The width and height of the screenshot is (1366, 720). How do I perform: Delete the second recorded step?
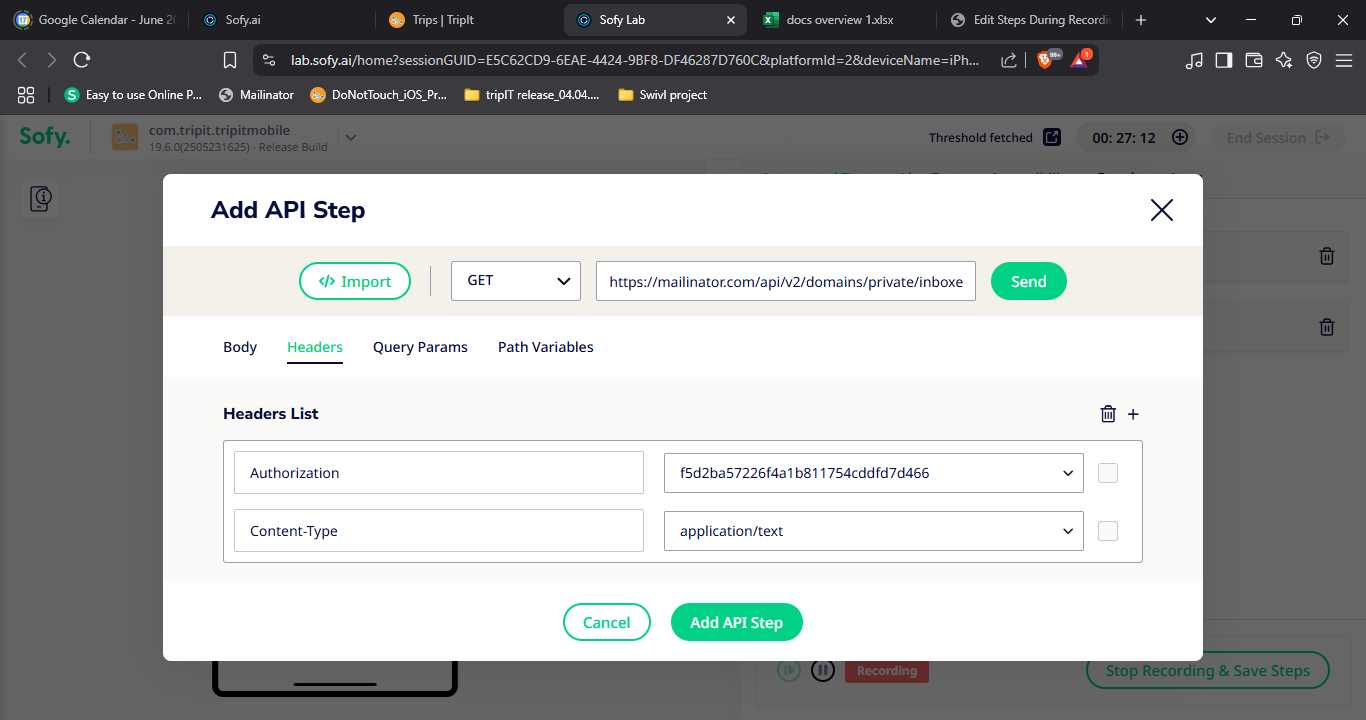point(1327,326)
